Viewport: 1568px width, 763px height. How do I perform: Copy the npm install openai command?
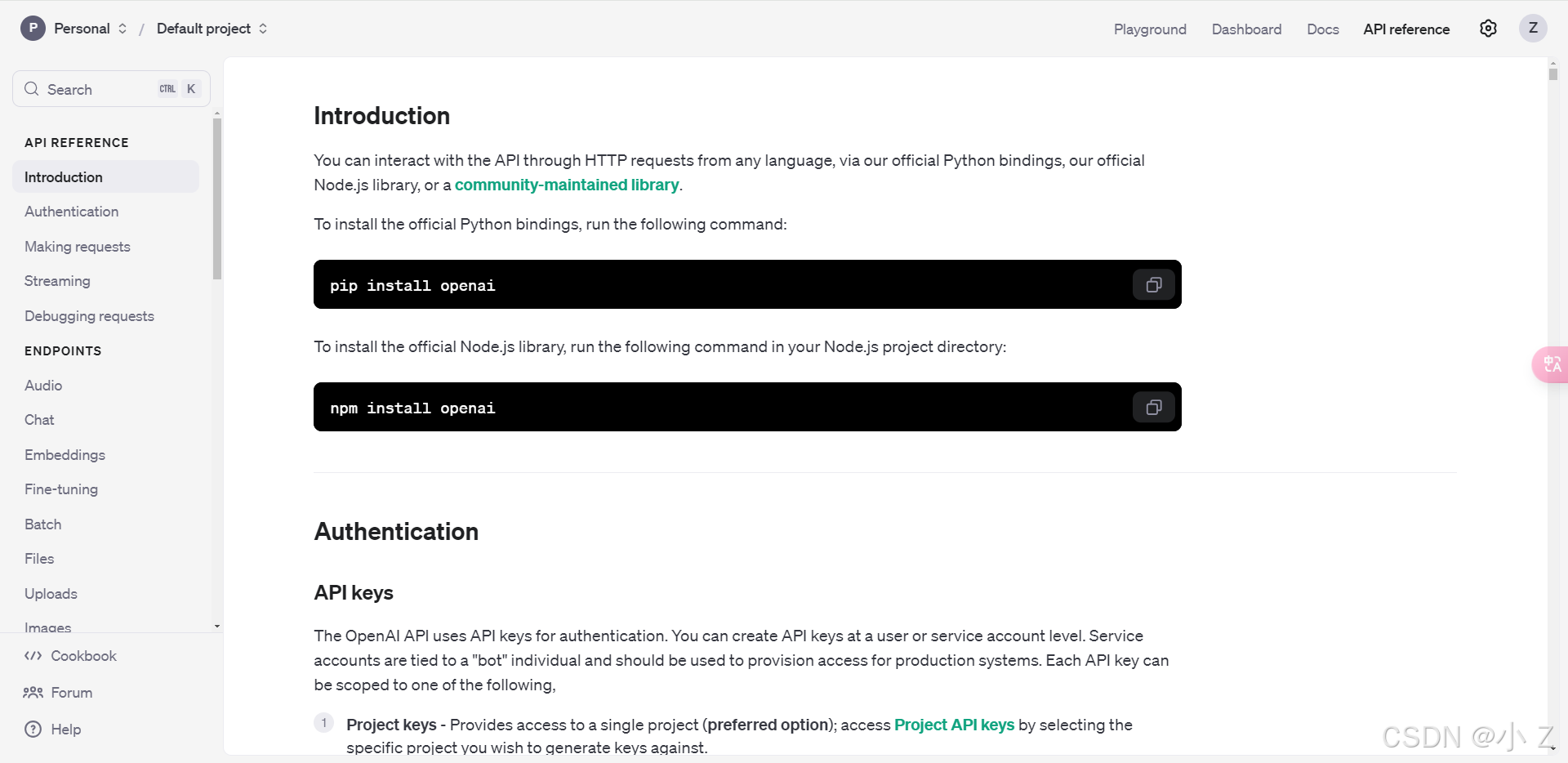1153,407
